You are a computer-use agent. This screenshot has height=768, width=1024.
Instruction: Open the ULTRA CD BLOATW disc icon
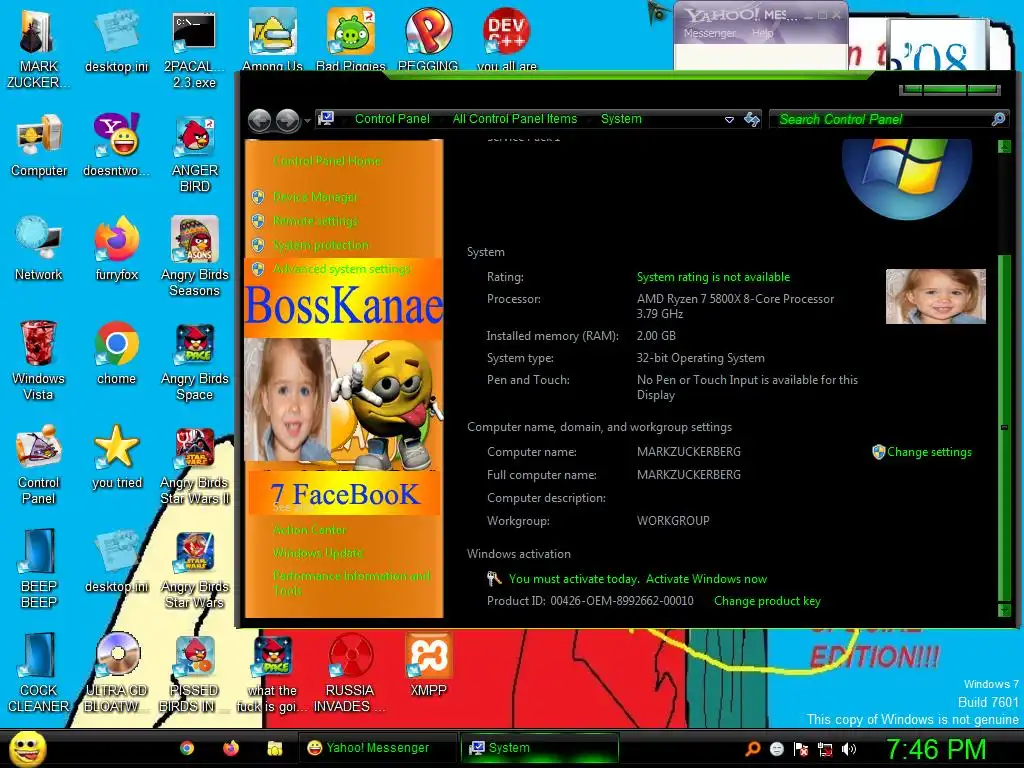coord(117,673)
